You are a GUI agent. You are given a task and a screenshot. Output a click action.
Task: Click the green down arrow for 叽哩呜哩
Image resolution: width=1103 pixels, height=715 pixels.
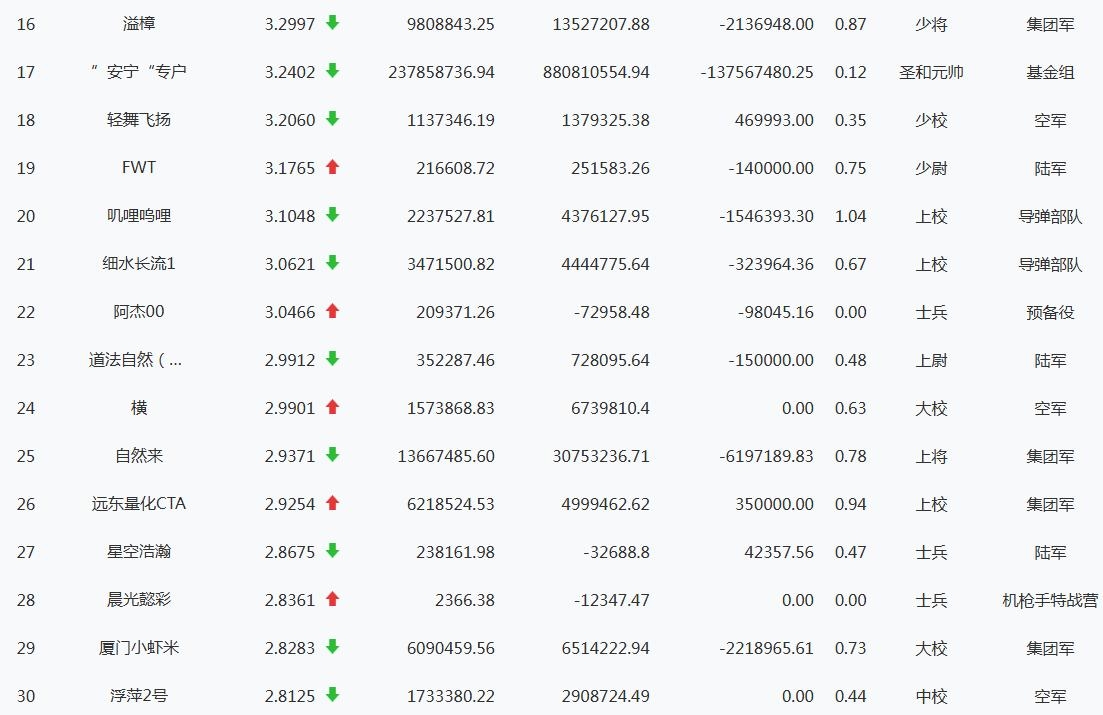pos(333,215)
